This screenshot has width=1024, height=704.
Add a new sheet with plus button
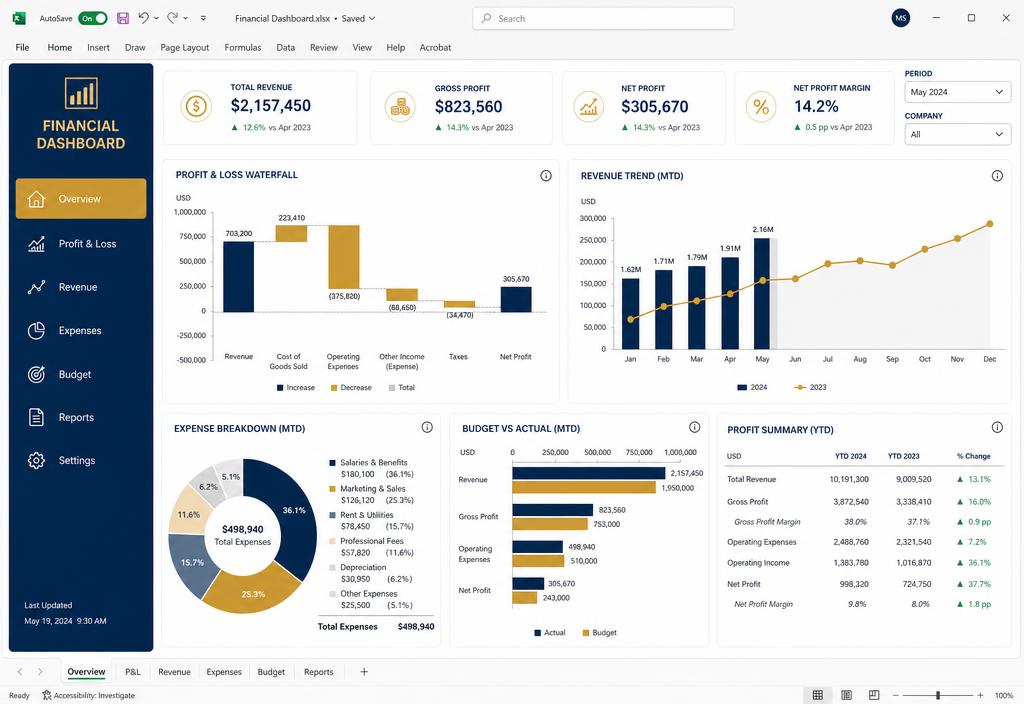[364, 671]
